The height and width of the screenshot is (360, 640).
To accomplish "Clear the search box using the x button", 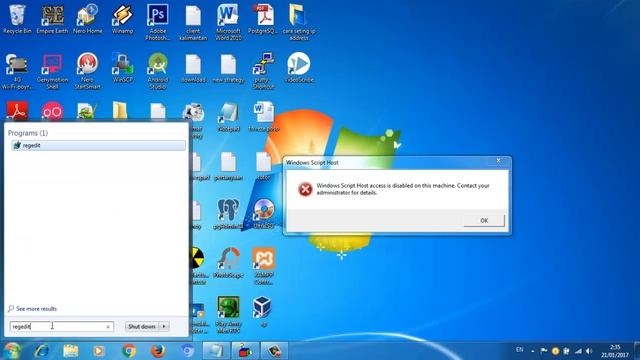I will tap(108, 327).
